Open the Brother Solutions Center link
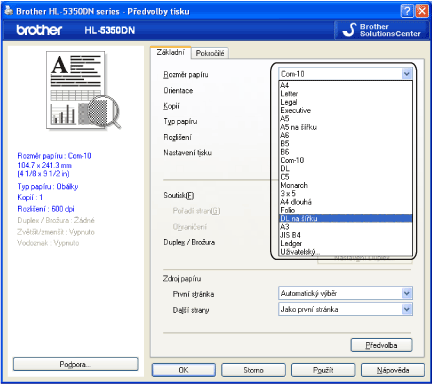The width and height of the screenshot is (433, 384). coord(382,30)
